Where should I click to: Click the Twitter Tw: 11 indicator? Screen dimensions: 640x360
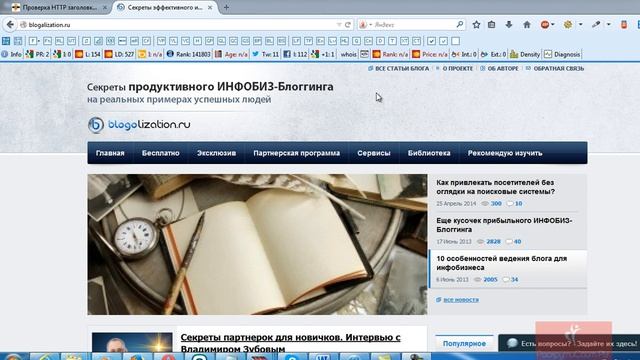coord(266,54)
